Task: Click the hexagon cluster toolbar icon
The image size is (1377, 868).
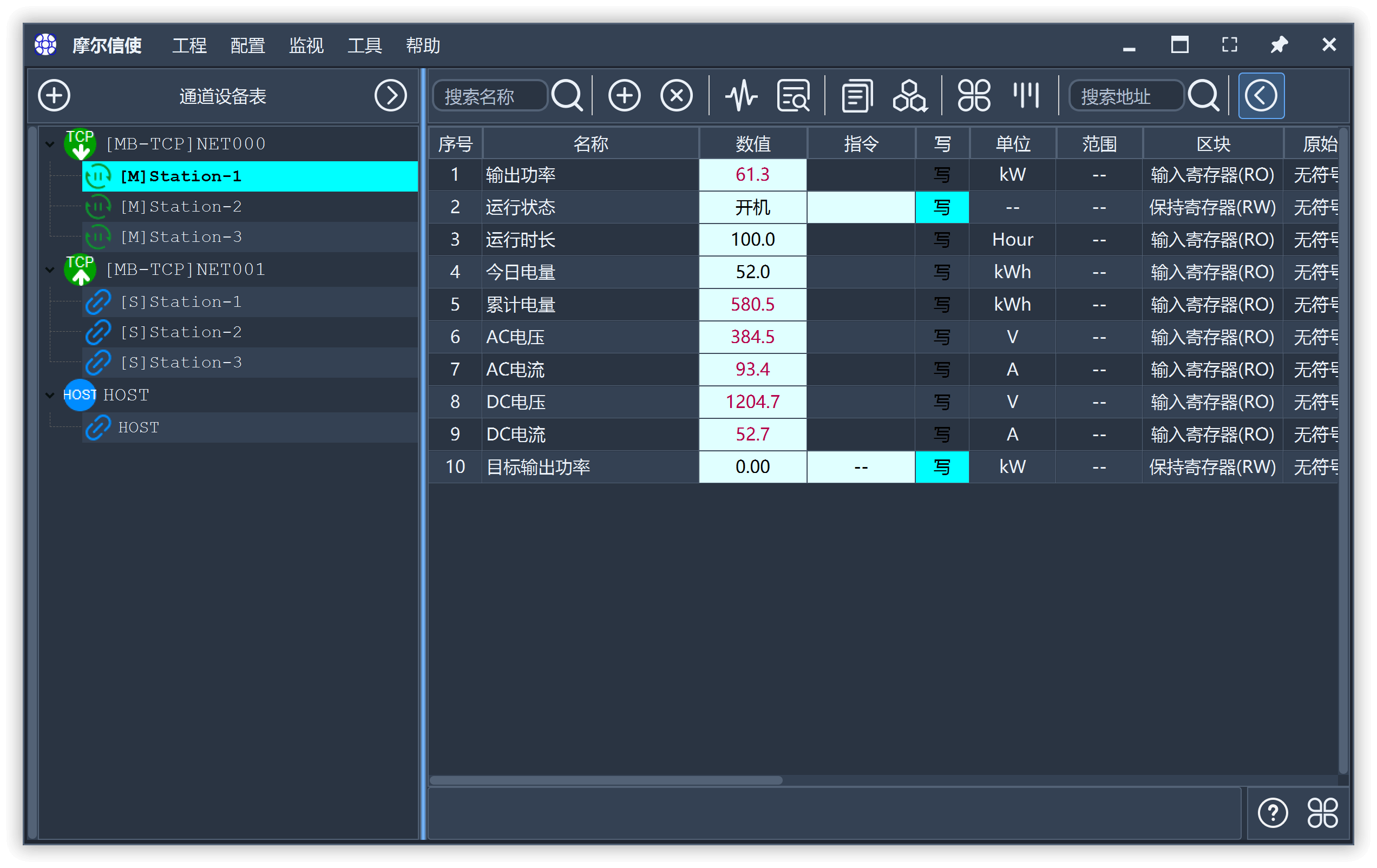Action: pos(909,95)
